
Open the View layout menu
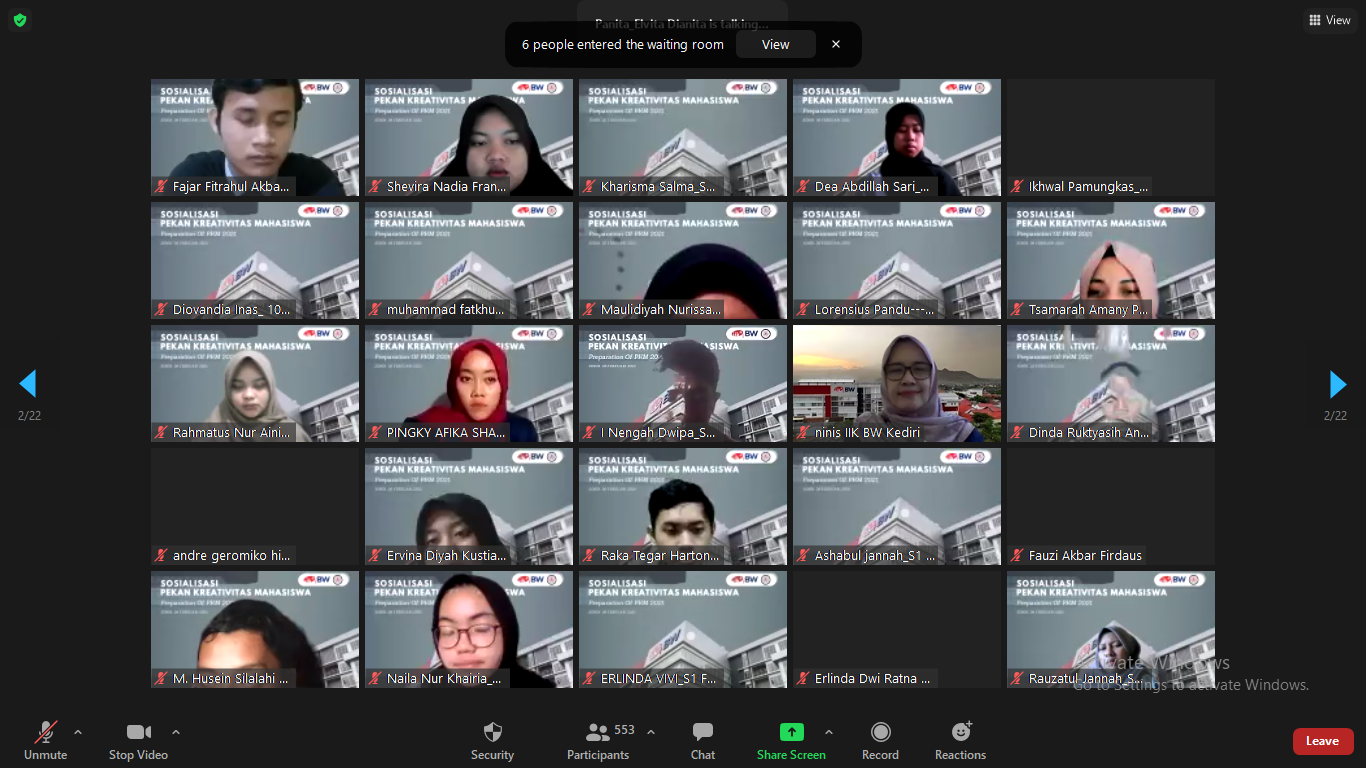click(x=1330, y=20)
